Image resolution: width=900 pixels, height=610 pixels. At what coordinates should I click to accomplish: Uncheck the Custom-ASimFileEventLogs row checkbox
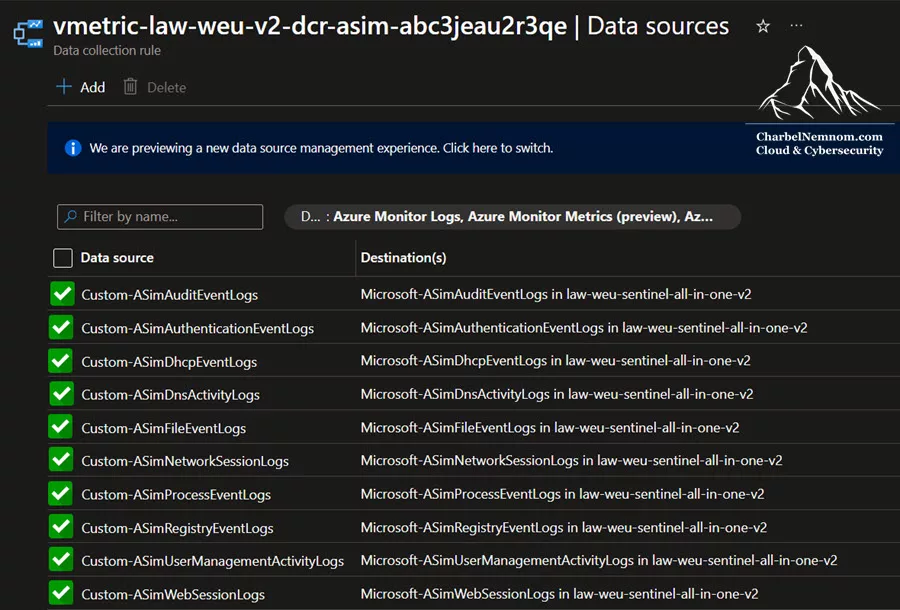pyautogui.click(x=61, y=427)
